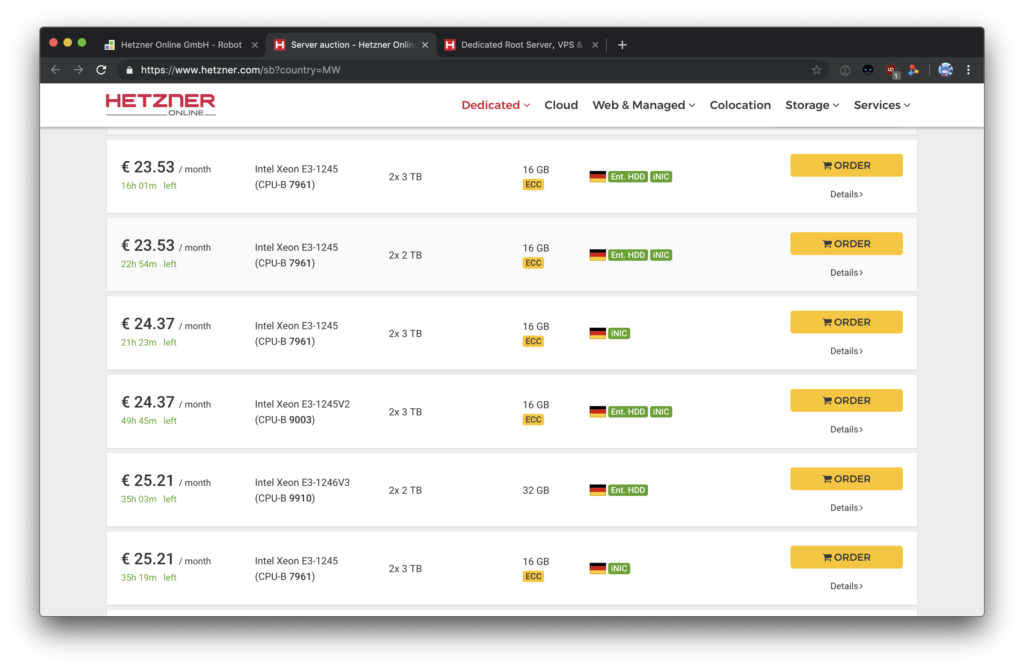The height and width of the screenshot is (669, 1024).
Task: Order the Xeon E3-1246V3 server
Action: (x=846, y=479)
